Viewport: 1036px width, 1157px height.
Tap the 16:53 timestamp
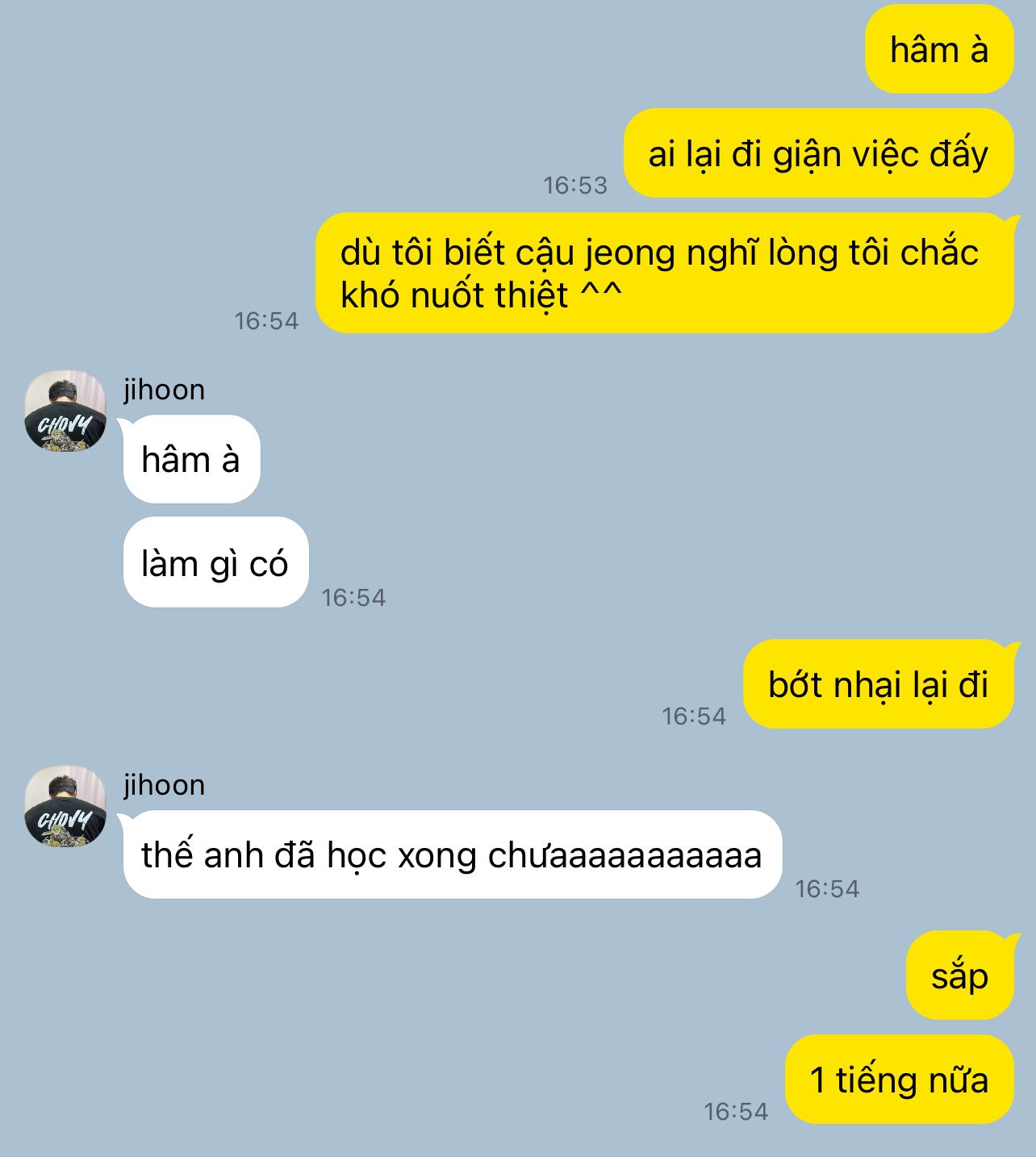pos(575,186)
